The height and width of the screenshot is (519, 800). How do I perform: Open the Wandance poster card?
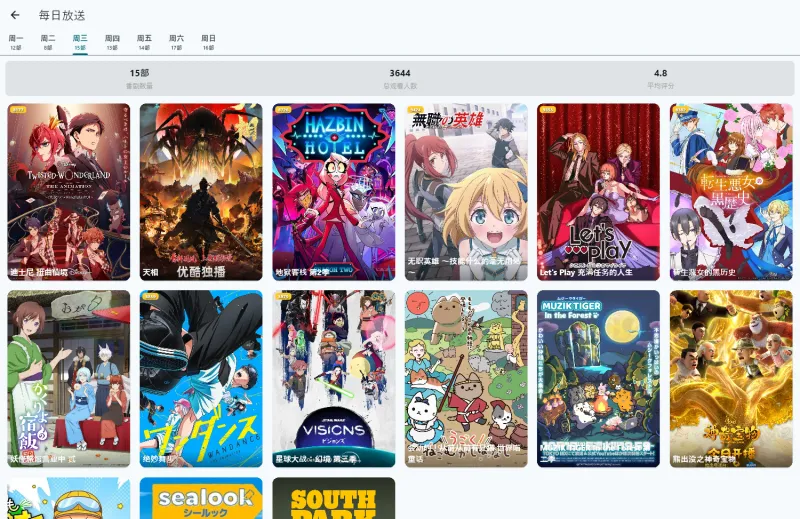[x=201, y=379]
